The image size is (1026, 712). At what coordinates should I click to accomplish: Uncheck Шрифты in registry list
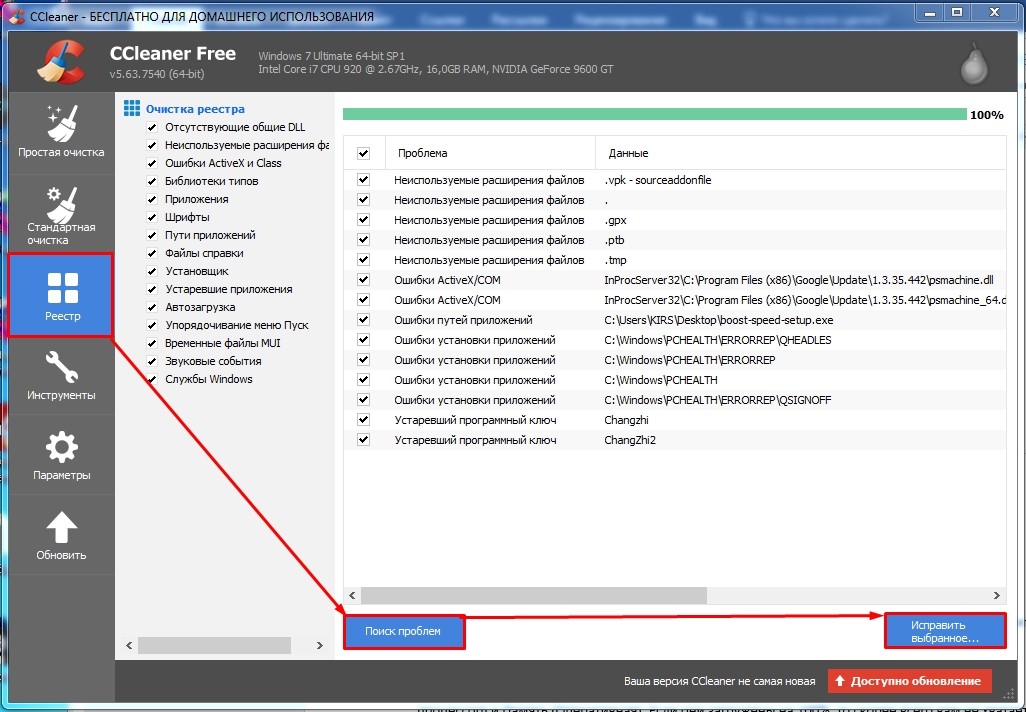[x=152, y=217]
